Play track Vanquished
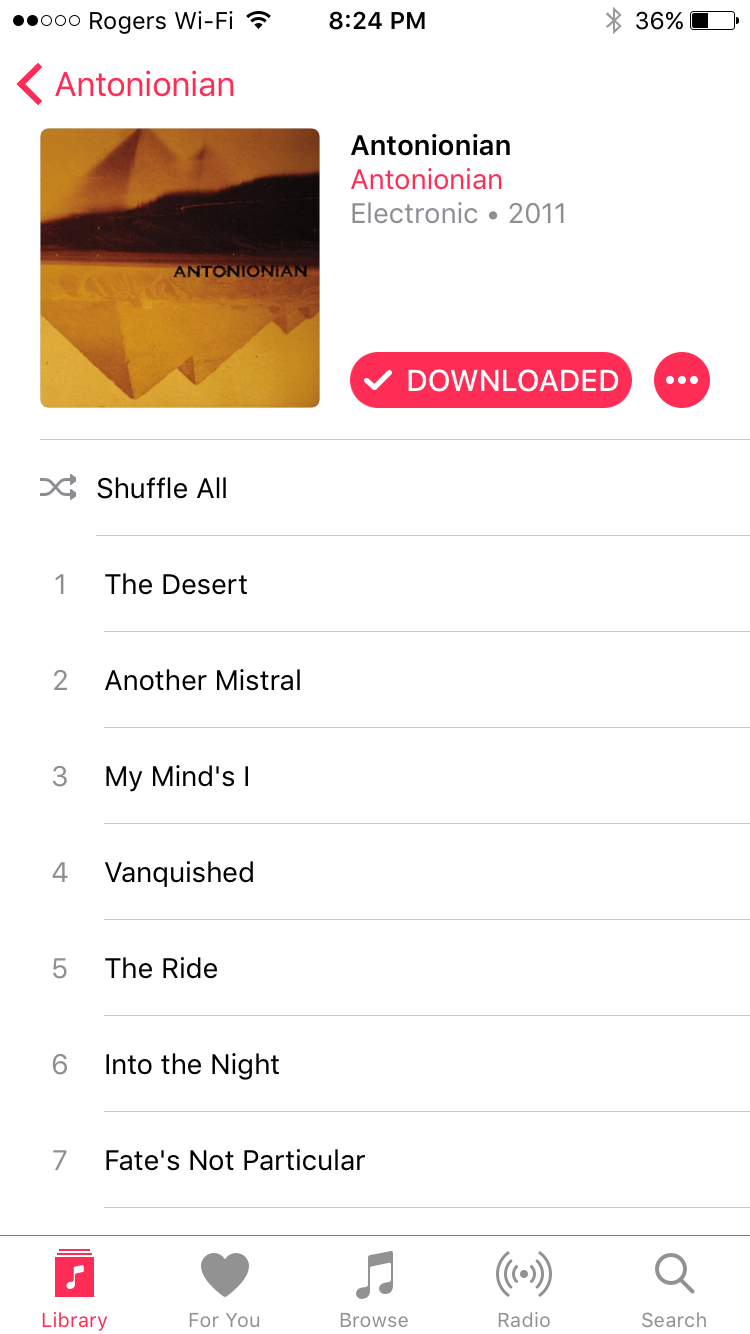The width and height of the screenshot is (750, 1334). (x=395, y=872)
